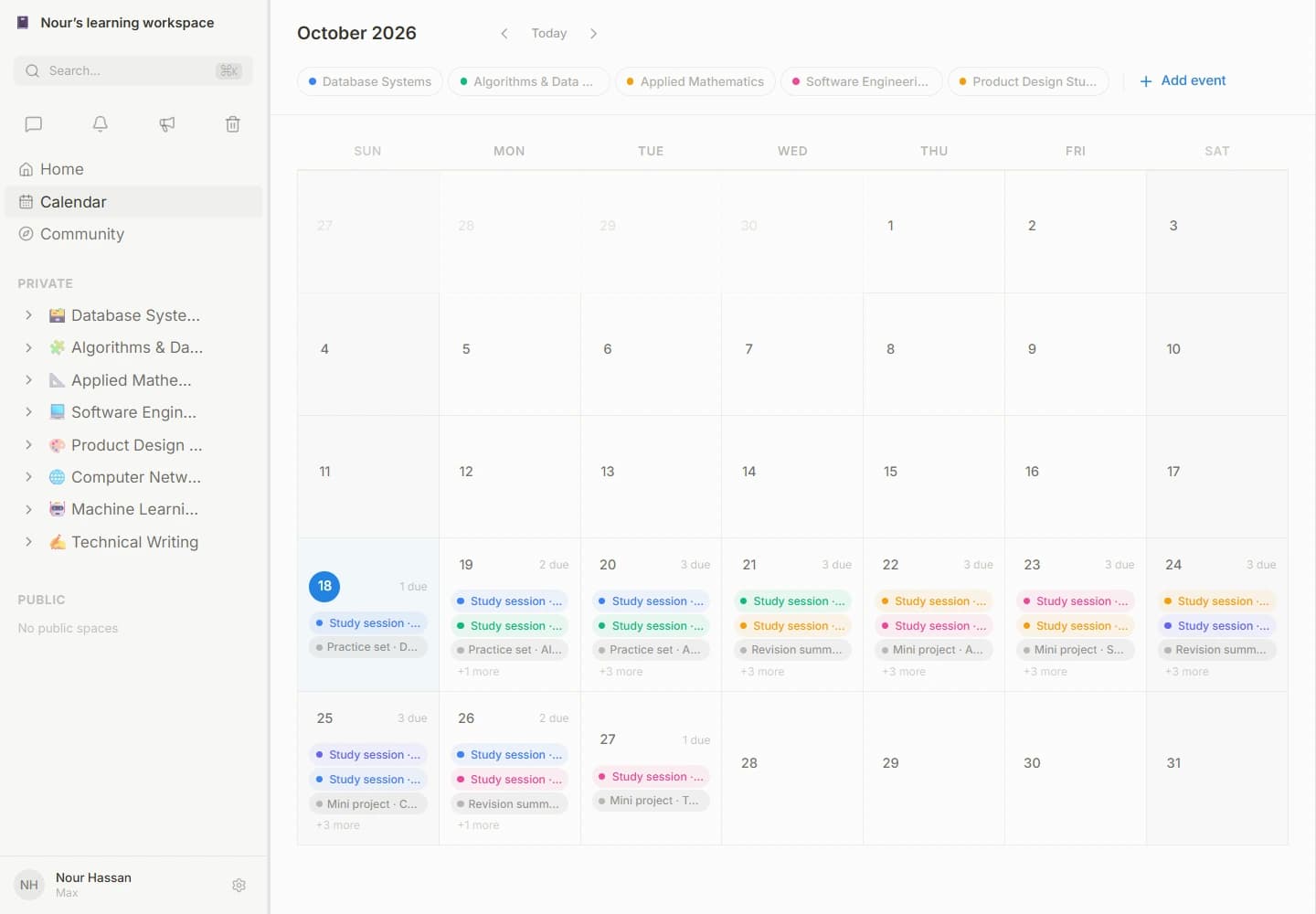Open Home in sidebar
Image resolution: width=1316 pixels, height=914 pixels.
click(x=133, y=169)
